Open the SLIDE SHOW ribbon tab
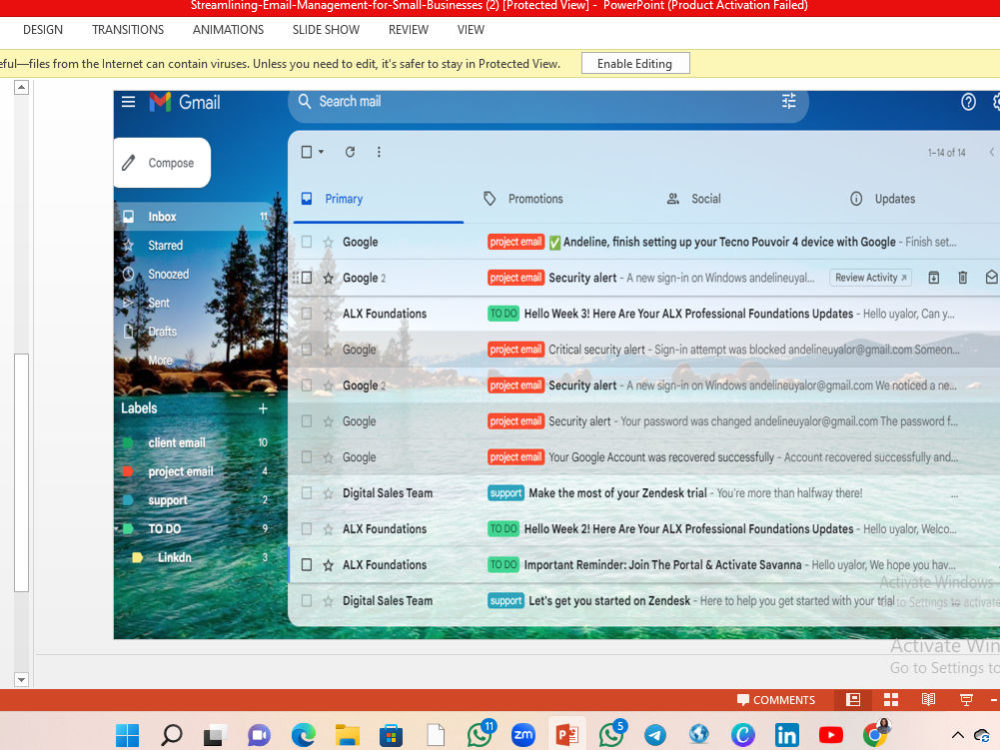 click(326, 30)
